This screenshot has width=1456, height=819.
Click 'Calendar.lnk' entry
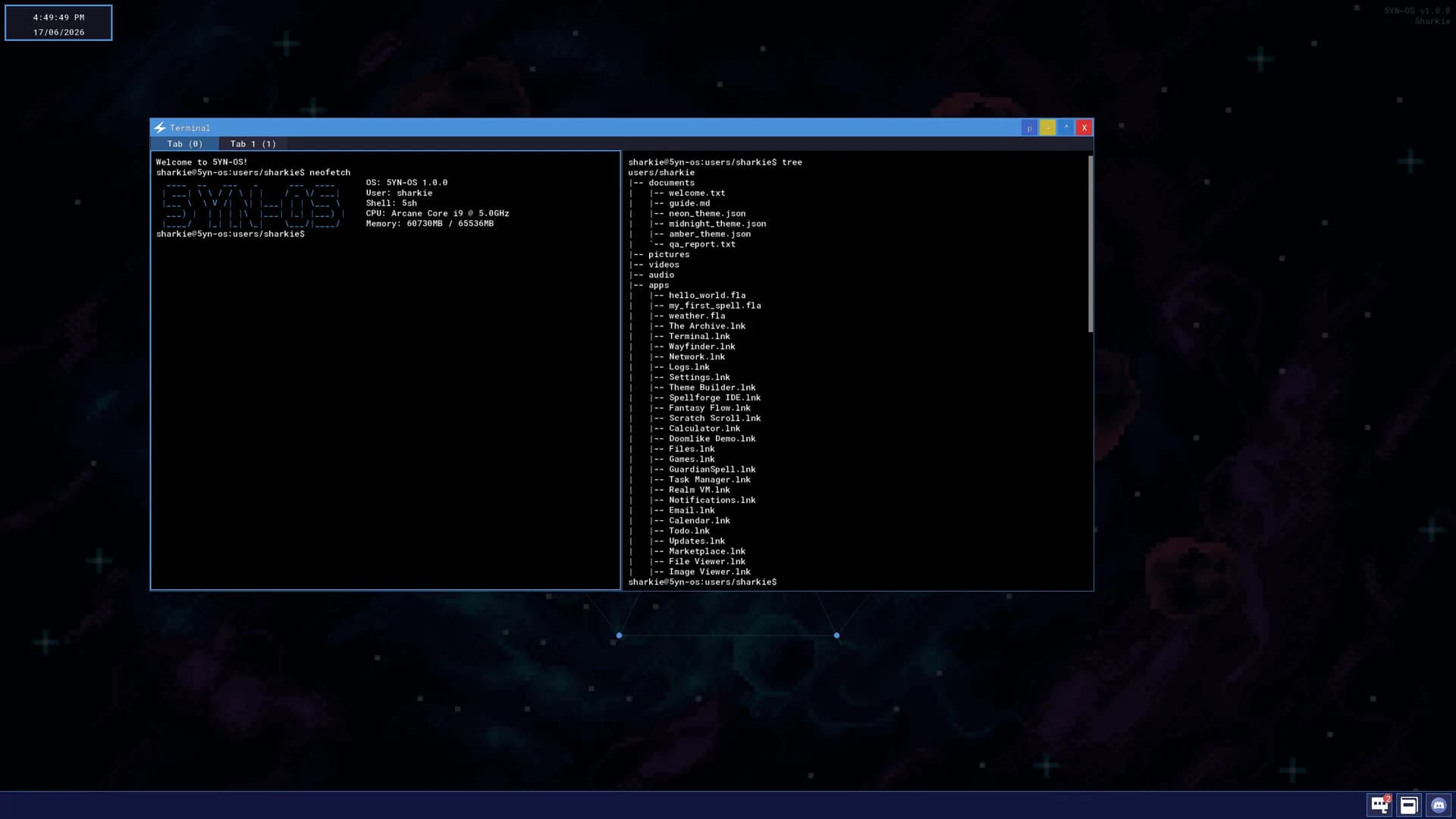(x=699, y=520)
